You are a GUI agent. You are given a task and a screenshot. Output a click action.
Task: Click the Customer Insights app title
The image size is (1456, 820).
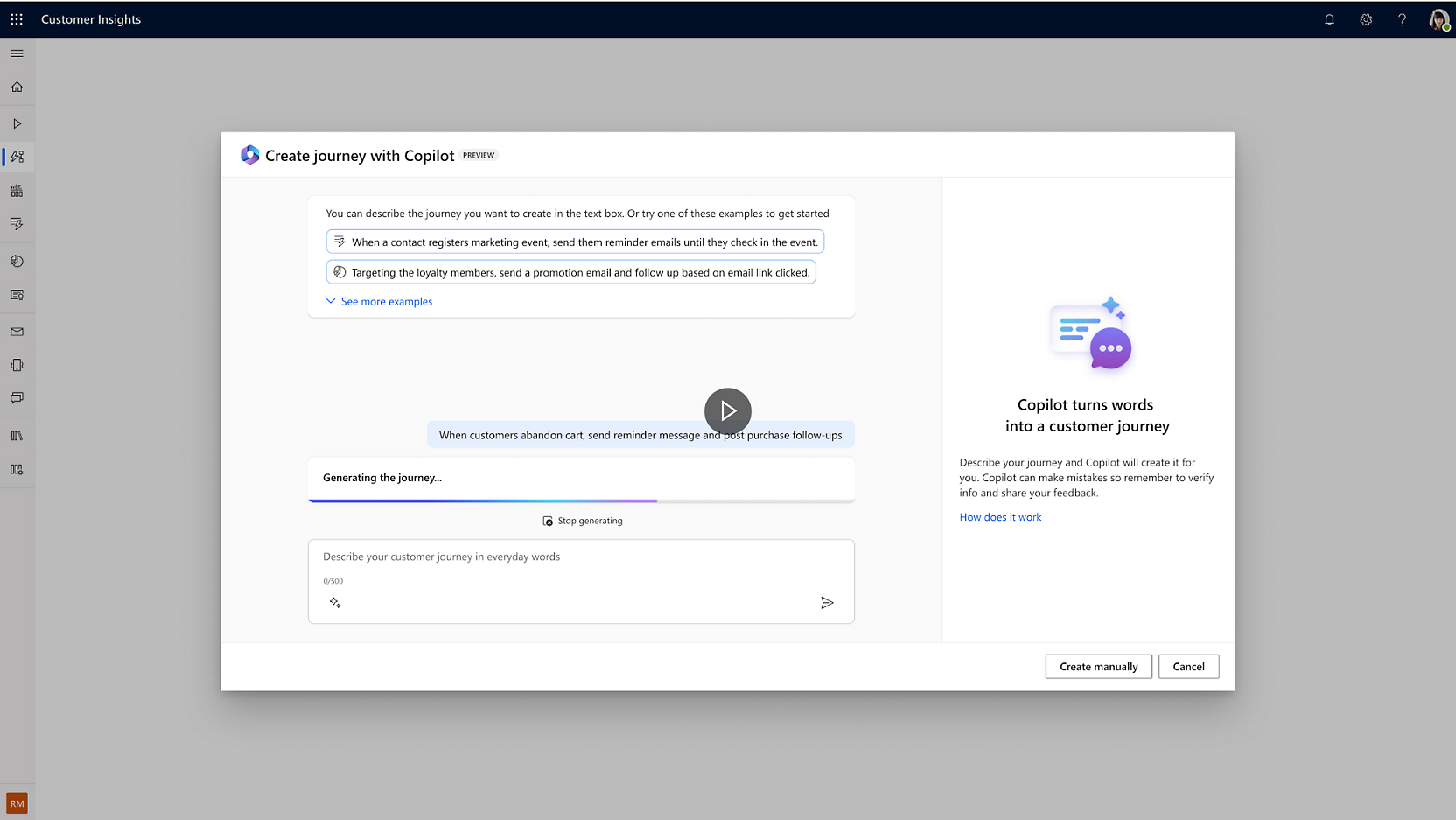point(91,19)
